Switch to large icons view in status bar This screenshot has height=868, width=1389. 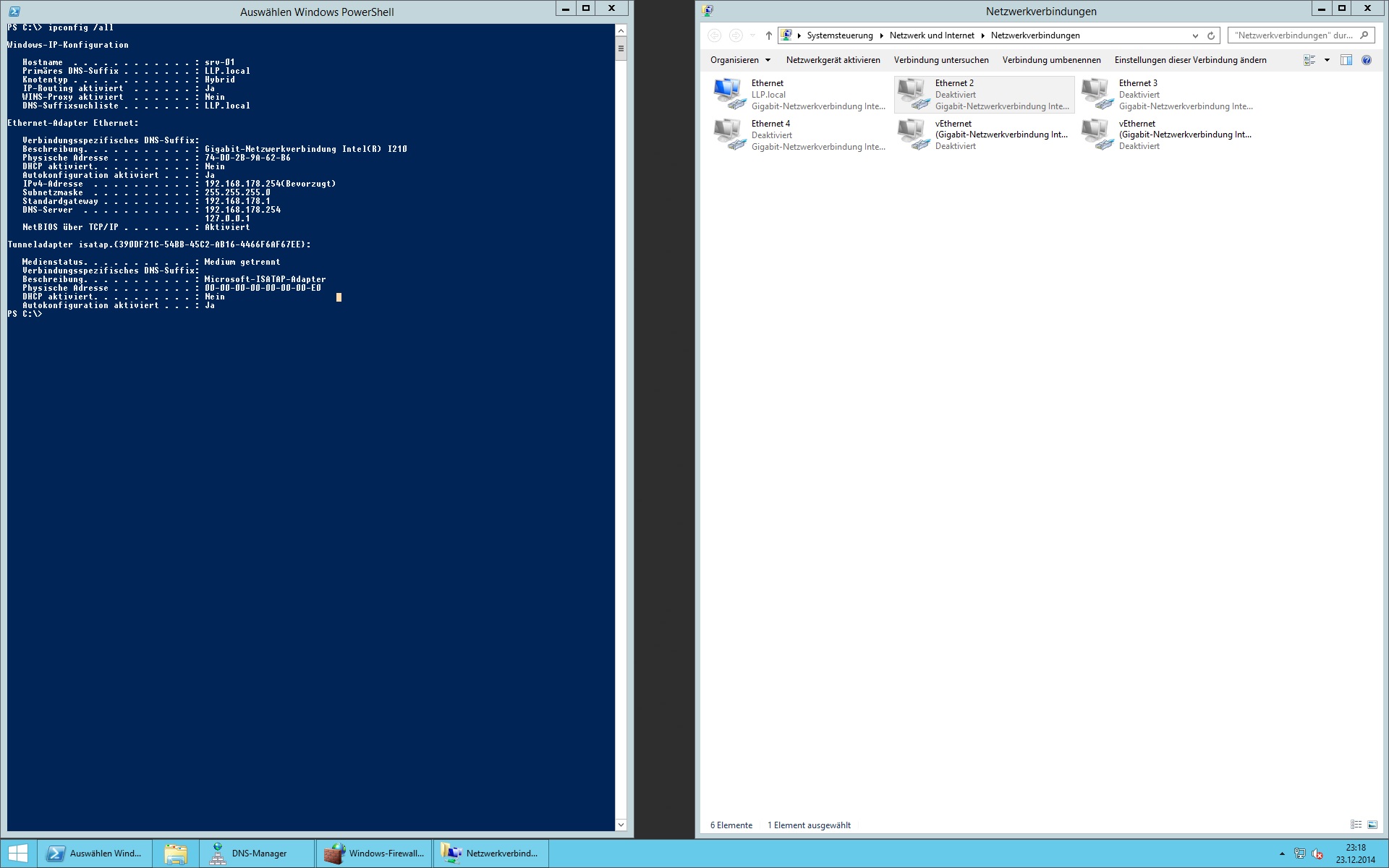coord(1372,825)
